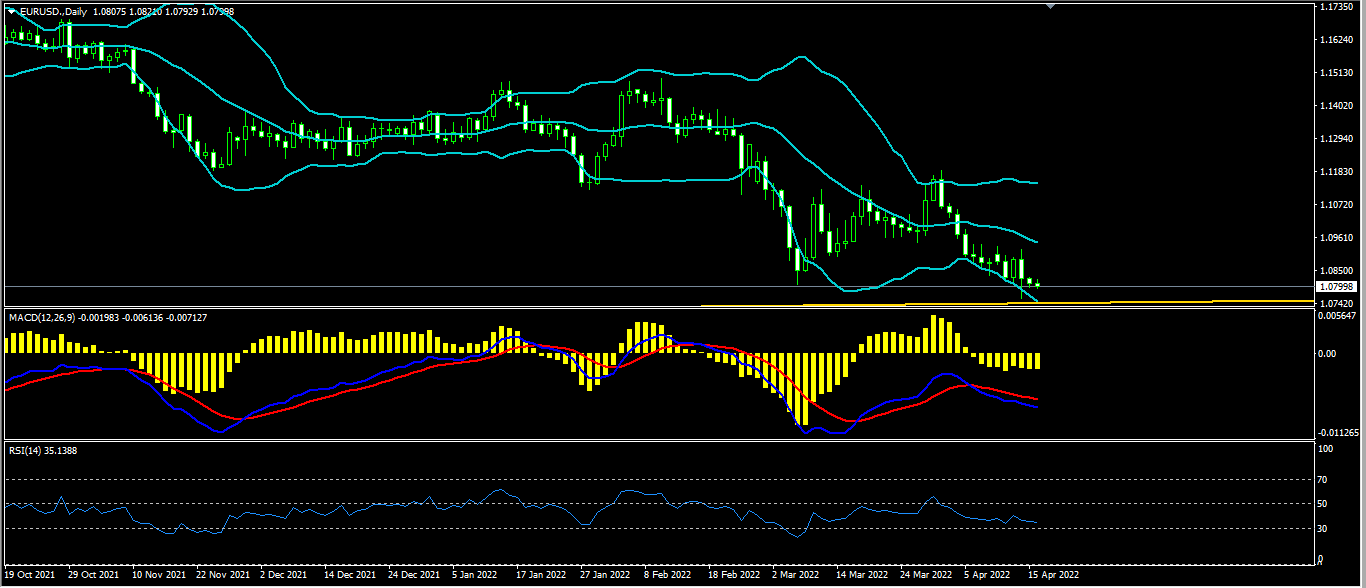Click the 24 Mar 2022 date label
The height and width of the screenshot is (588, 1366).
click(927, 575)
